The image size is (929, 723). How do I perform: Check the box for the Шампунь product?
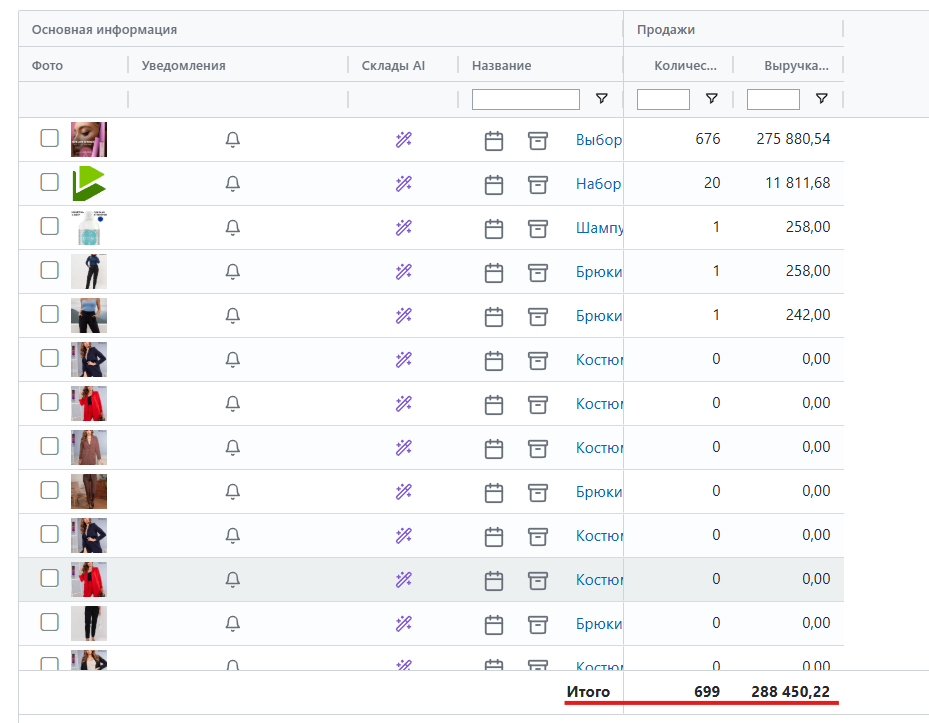tap(49, 226)
